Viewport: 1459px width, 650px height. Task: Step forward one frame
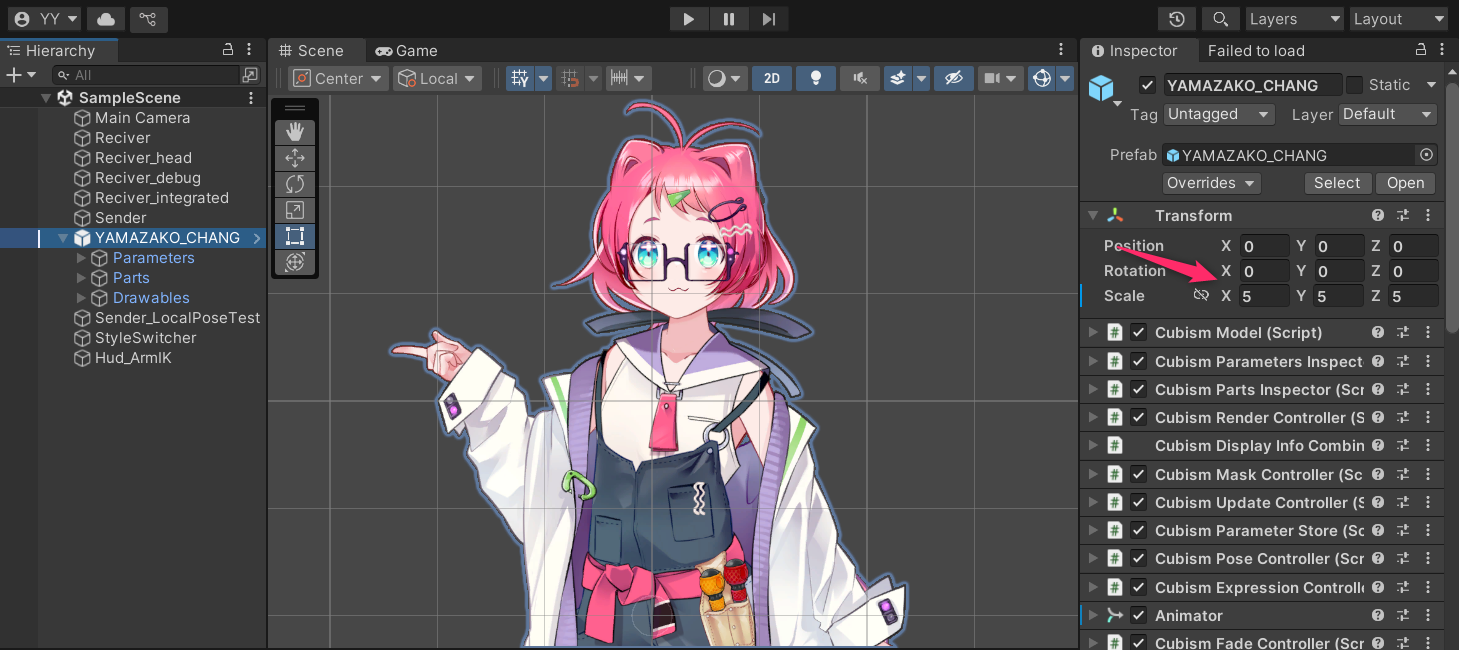coord(769,19)
